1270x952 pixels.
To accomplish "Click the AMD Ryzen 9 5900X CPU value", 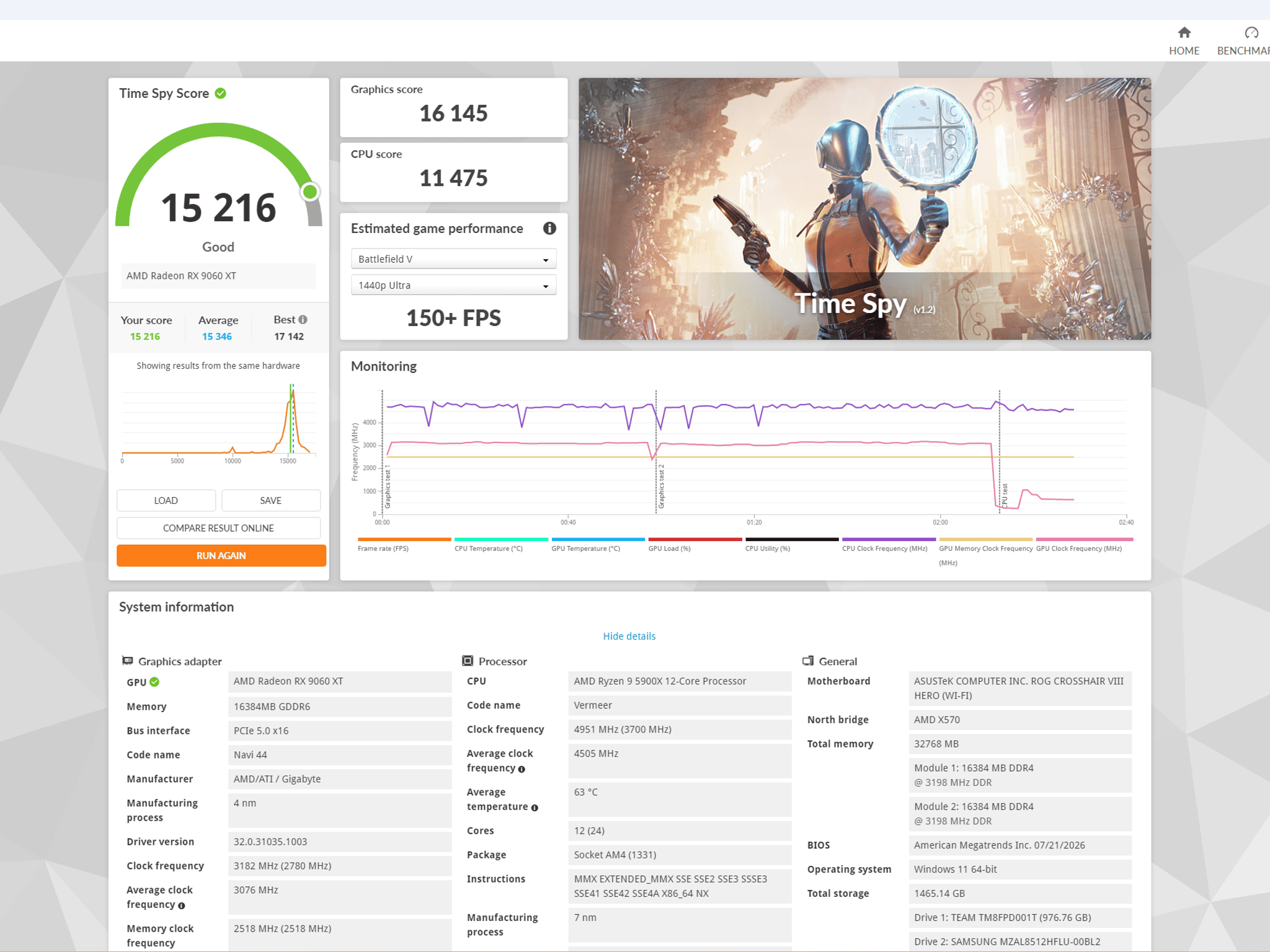I will [680, 681].
